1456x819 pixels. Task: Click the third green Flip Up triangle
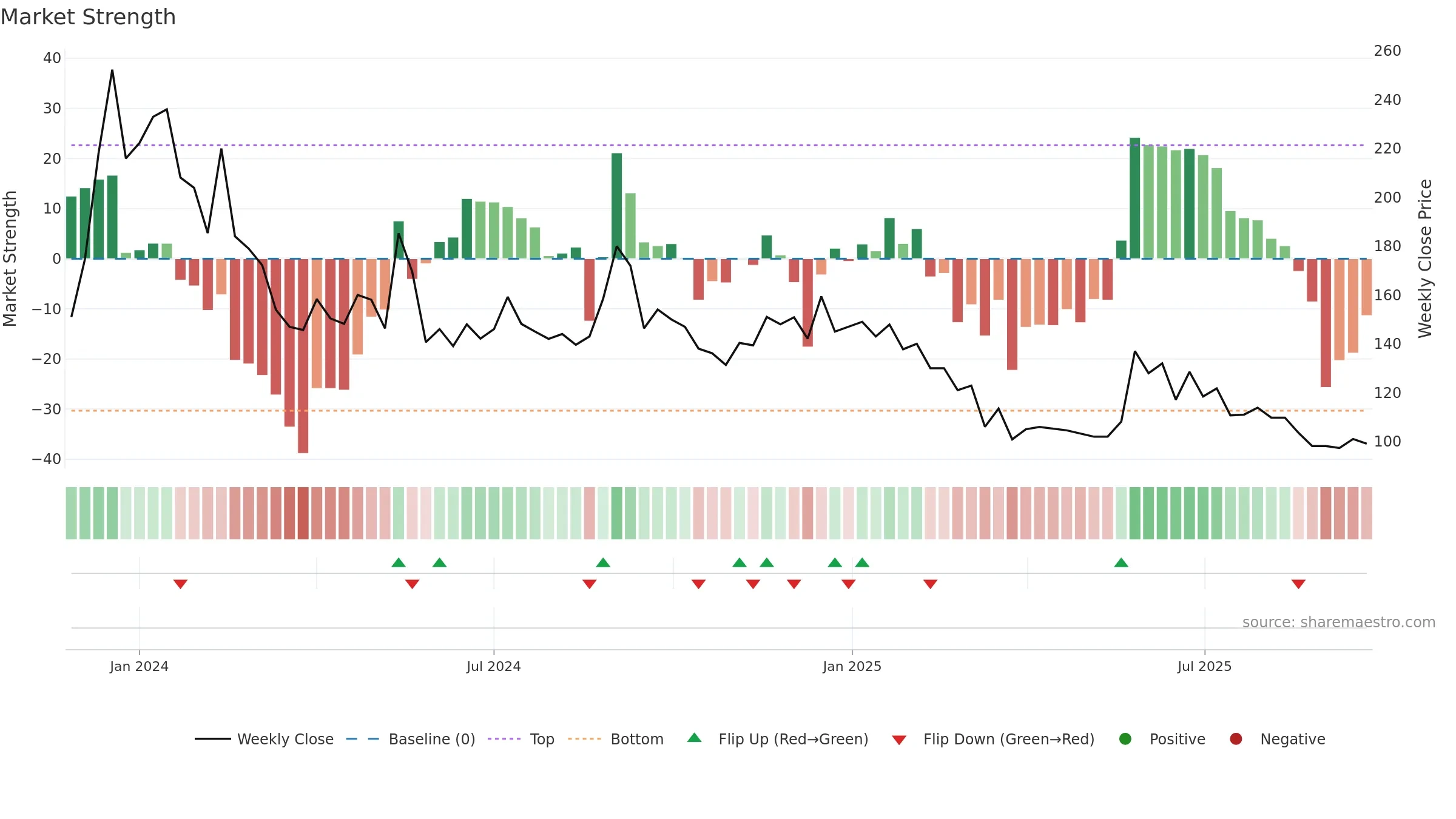click(603, 562)
